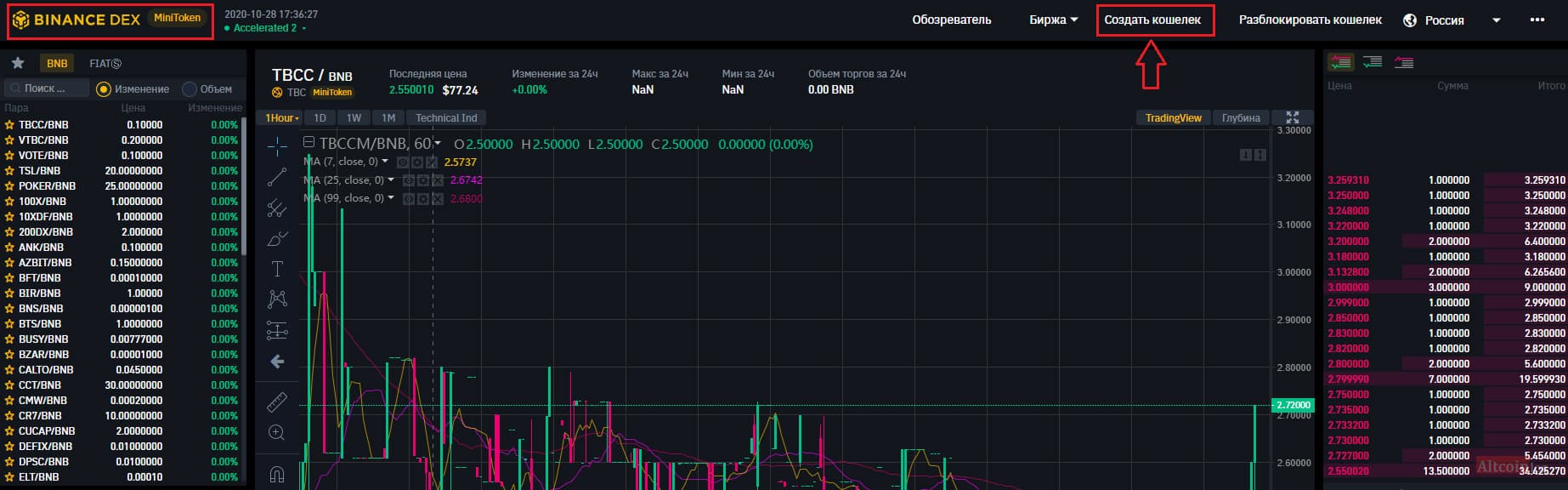Toggle favorite star for TBCC/BNB
Image resolution: width=1568 pixels, height=490 pixels.
(9, 125)
